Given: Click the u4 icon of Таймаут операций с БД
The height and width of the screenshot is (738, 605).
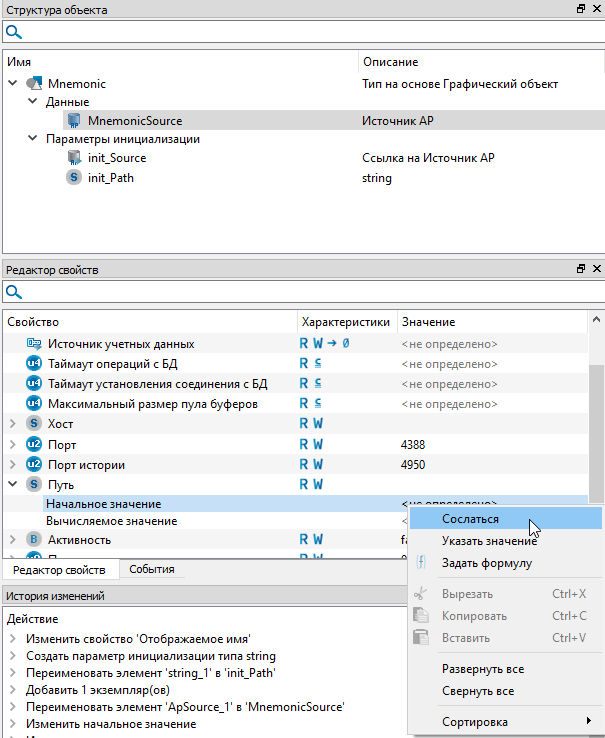Looking at the screenshot, I should click(34, 363).
